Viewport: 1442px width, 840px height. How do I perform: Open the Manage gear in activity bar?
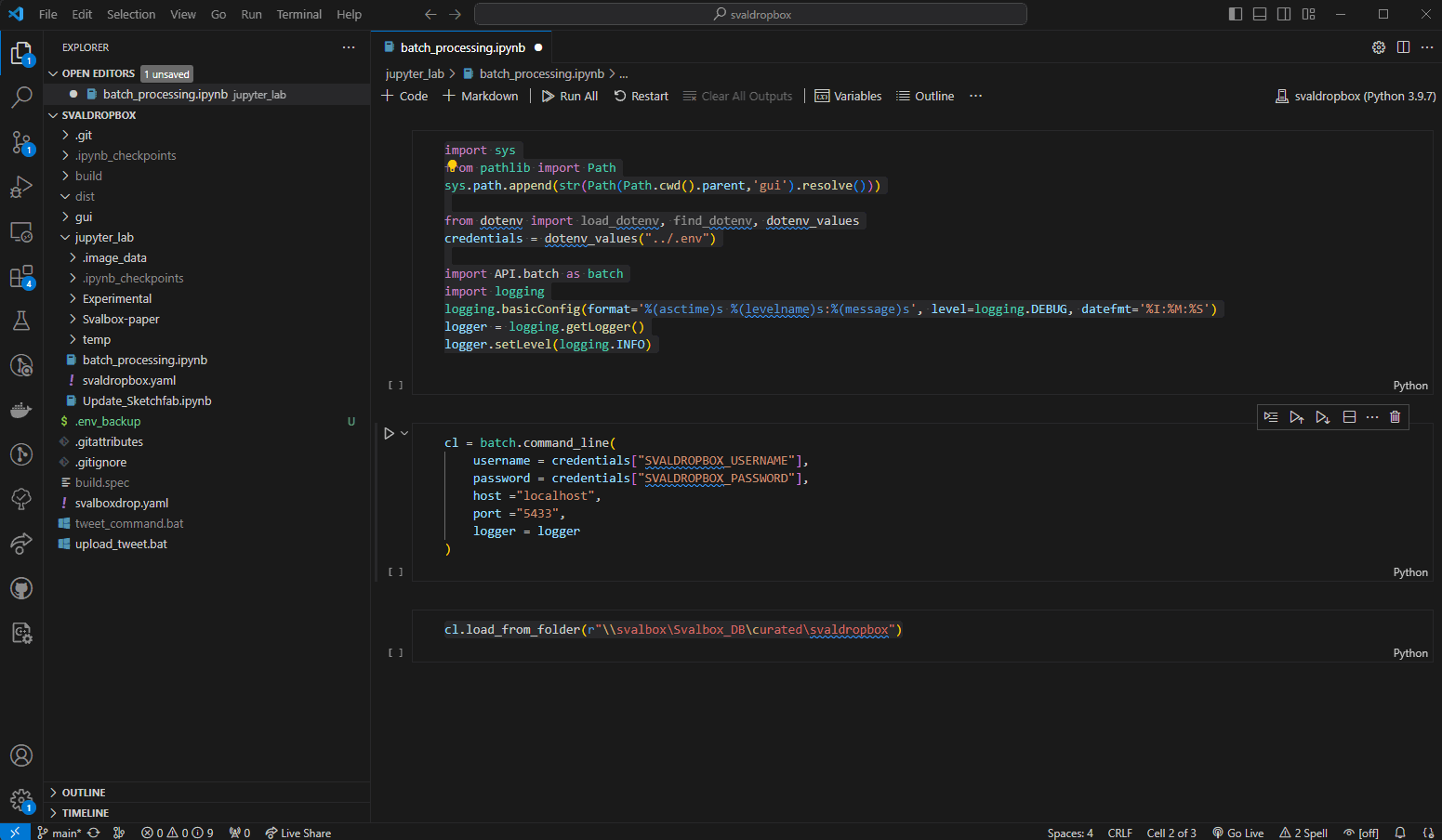pyautogui.click(x=20, y=800)
